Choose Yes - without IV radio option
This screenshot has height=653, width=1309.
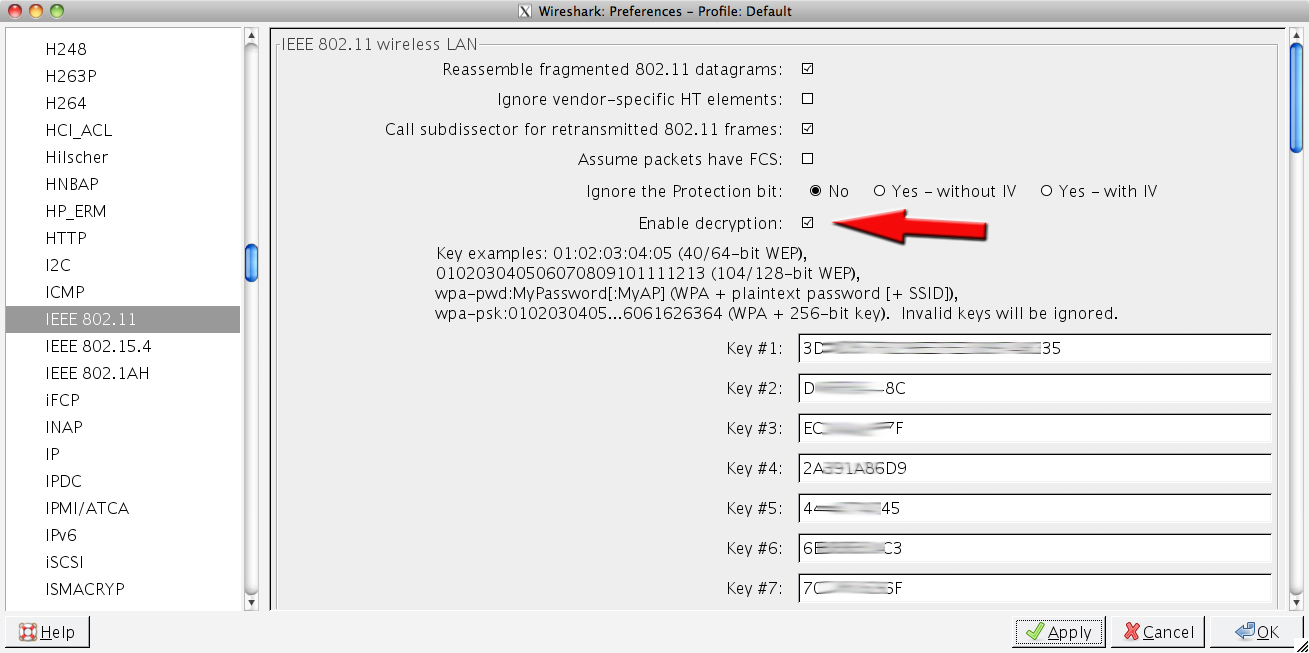880,191
